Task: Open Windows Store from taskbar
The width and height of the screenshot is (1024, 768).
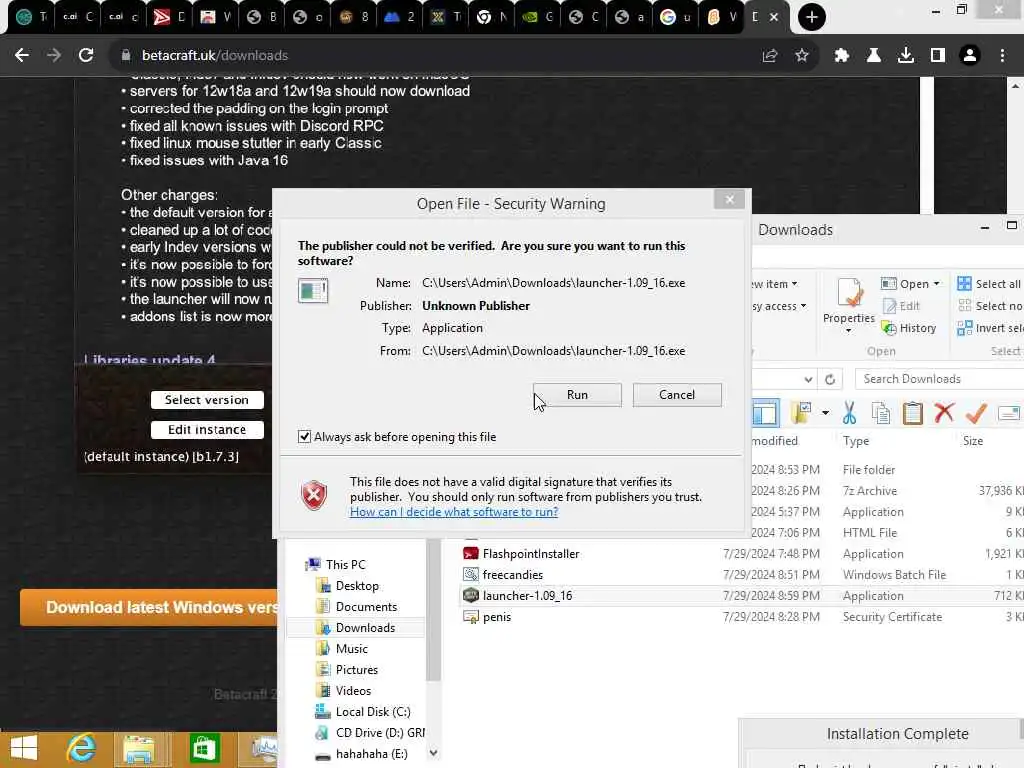Action: coord(203,748)
